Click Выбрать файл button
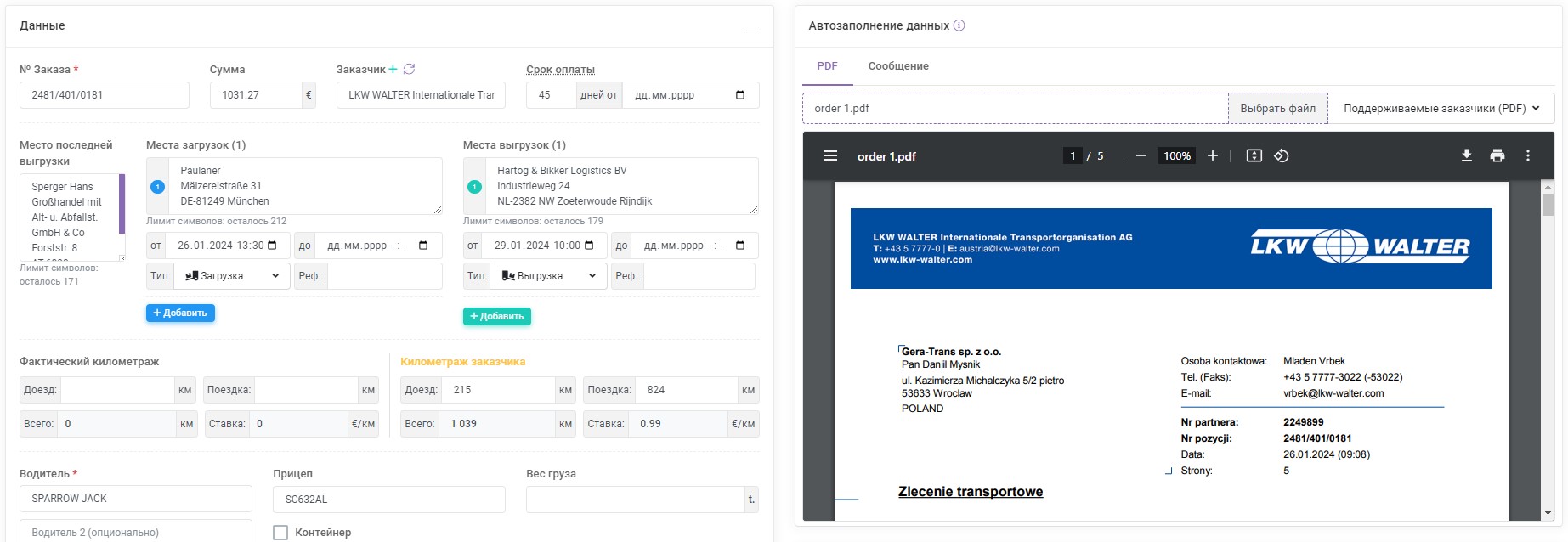Screen dimensions: 1568x542 (1277, 109)
